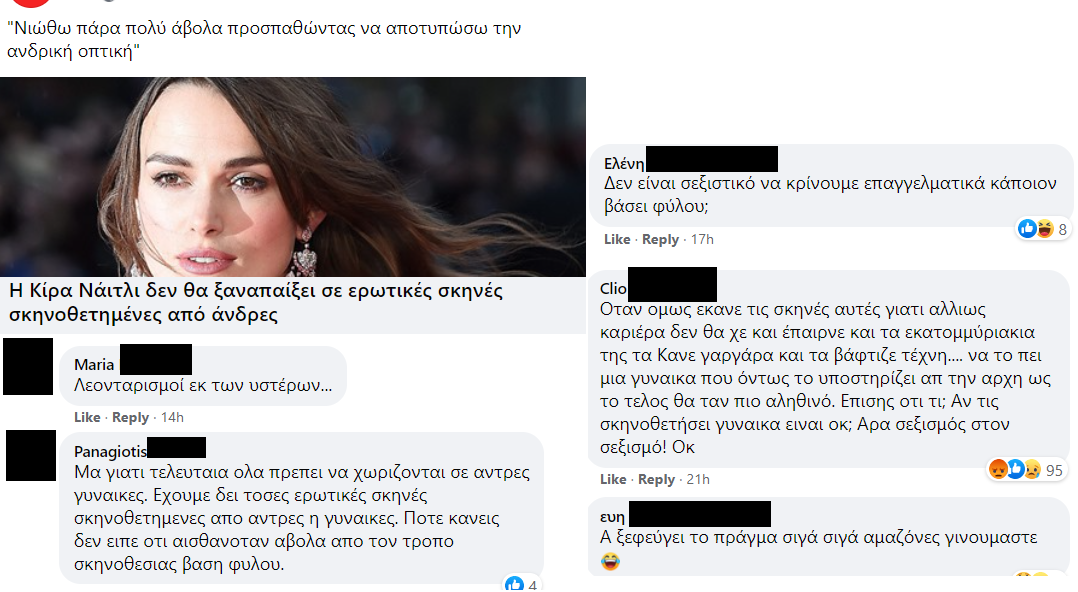Like Ελένη's comment

tap(617, 239)
